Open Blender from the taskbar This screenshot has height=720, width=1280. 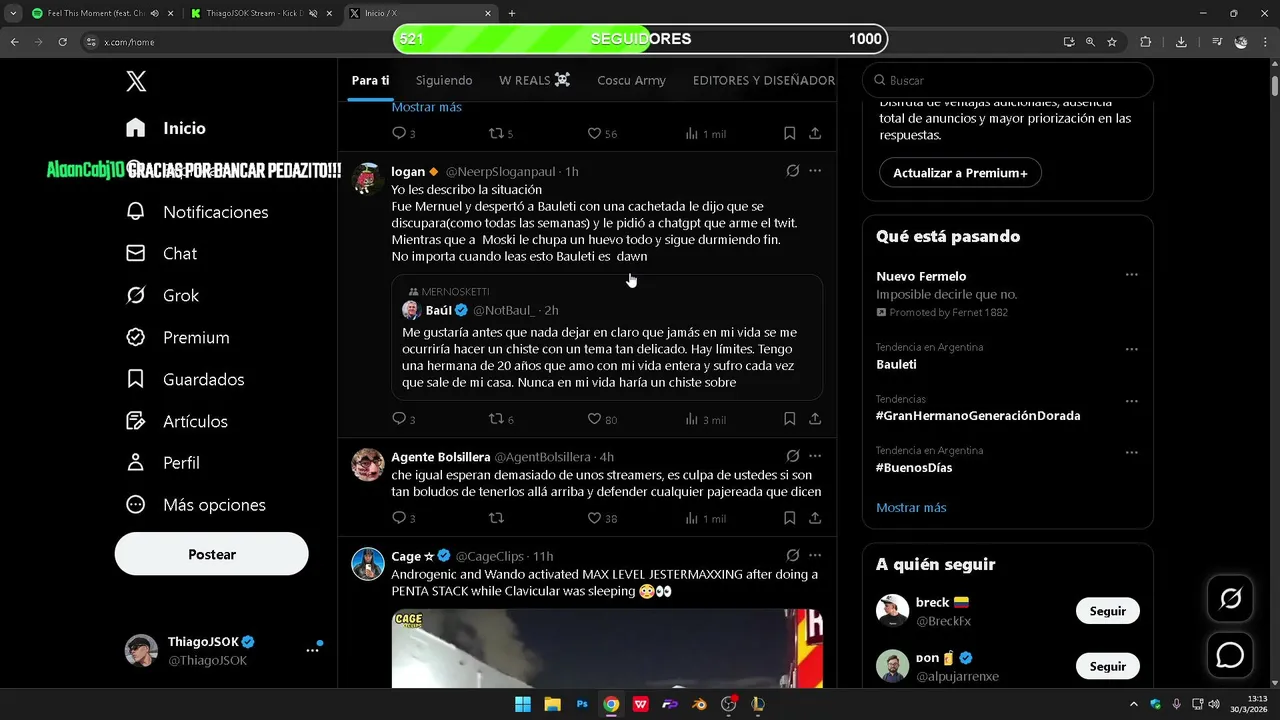700,704
